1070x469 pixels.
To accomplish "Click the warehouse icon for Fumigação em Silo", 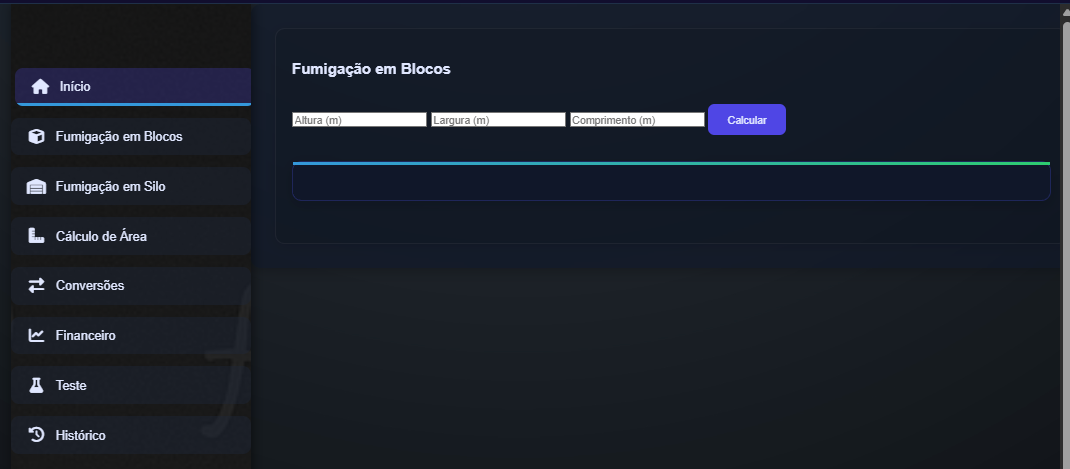I will [x=37, y=187].
